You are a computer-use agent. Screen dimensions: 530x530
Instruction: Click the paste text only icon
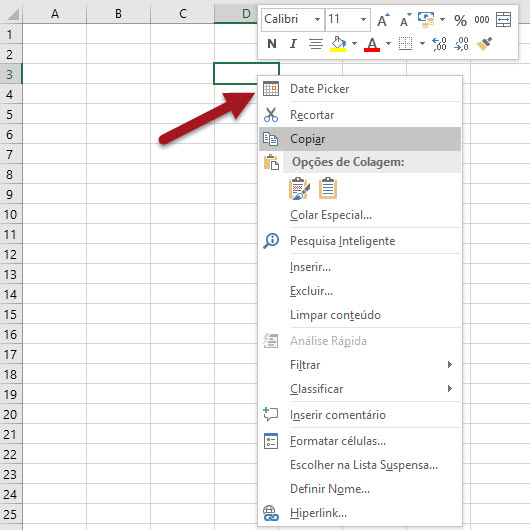(x=328, y=188)
